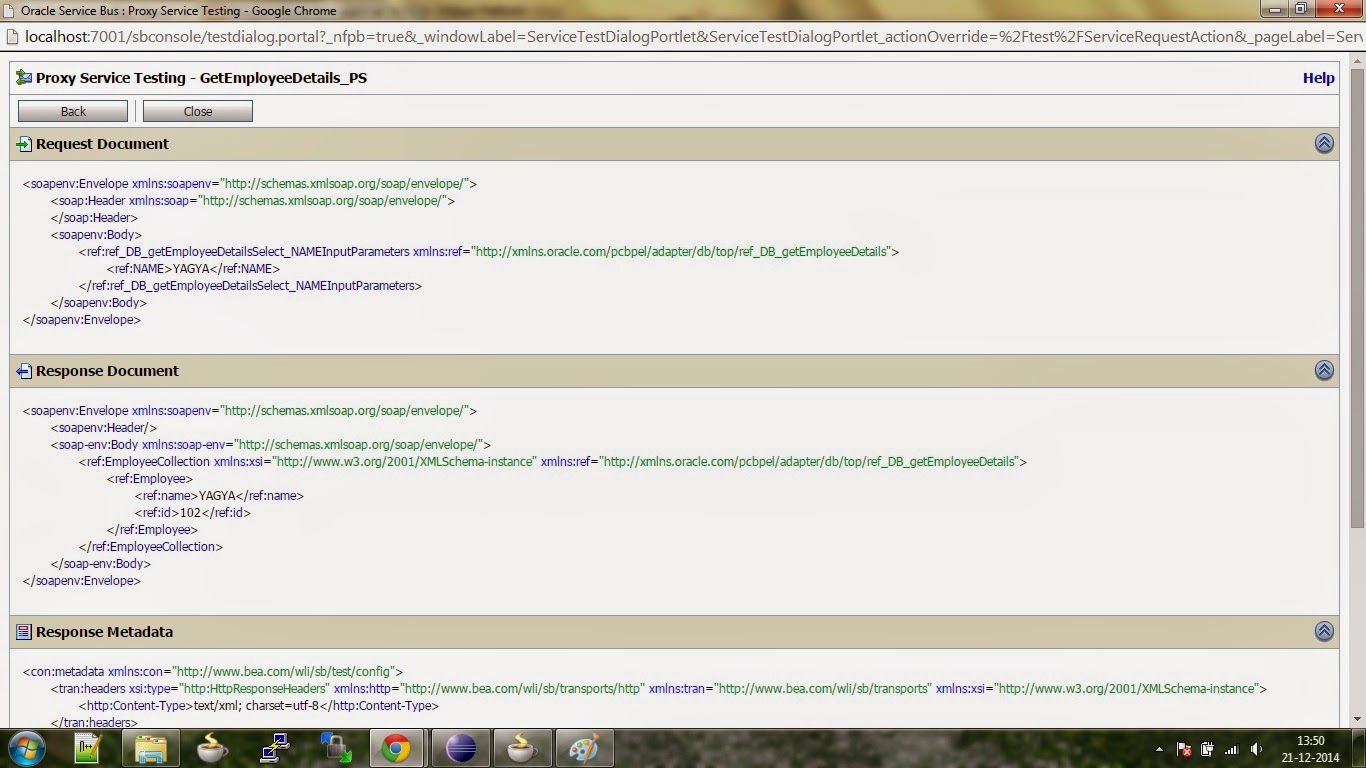Click the Response Document arrow icon
This screenshot has width=1366, height=768.
(x=24, y=371)
